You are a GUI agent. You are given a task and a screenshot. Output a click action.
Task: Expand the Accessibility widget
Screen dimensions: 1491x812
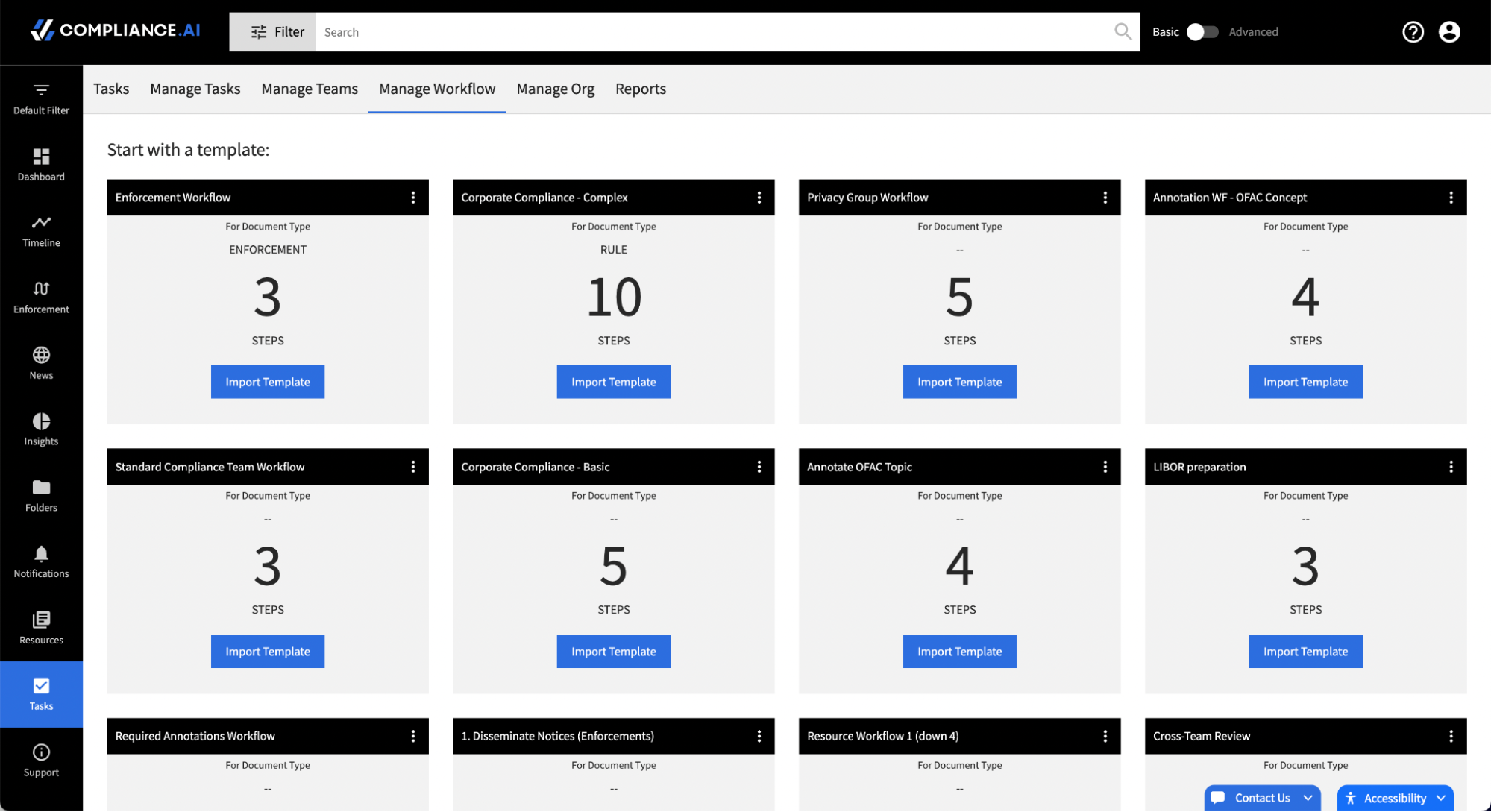click(1395, 798)
